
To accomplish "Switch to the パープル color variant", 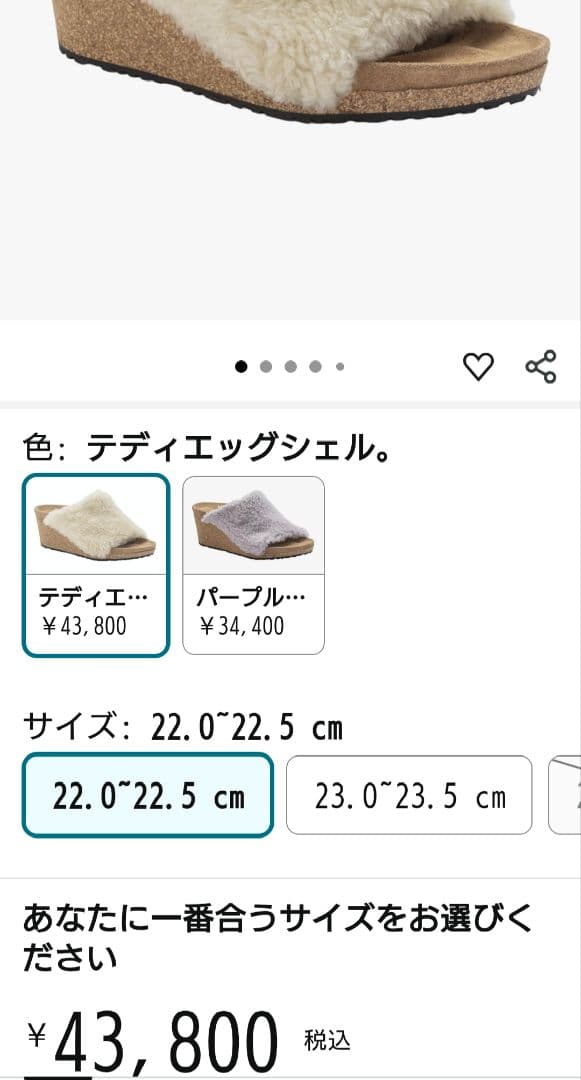I will coord(253,563).
